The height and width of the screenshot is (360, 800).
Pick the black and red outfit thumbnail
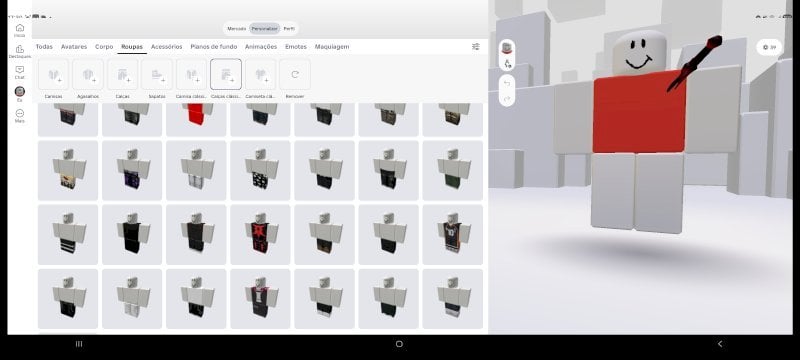coord(260,235)
